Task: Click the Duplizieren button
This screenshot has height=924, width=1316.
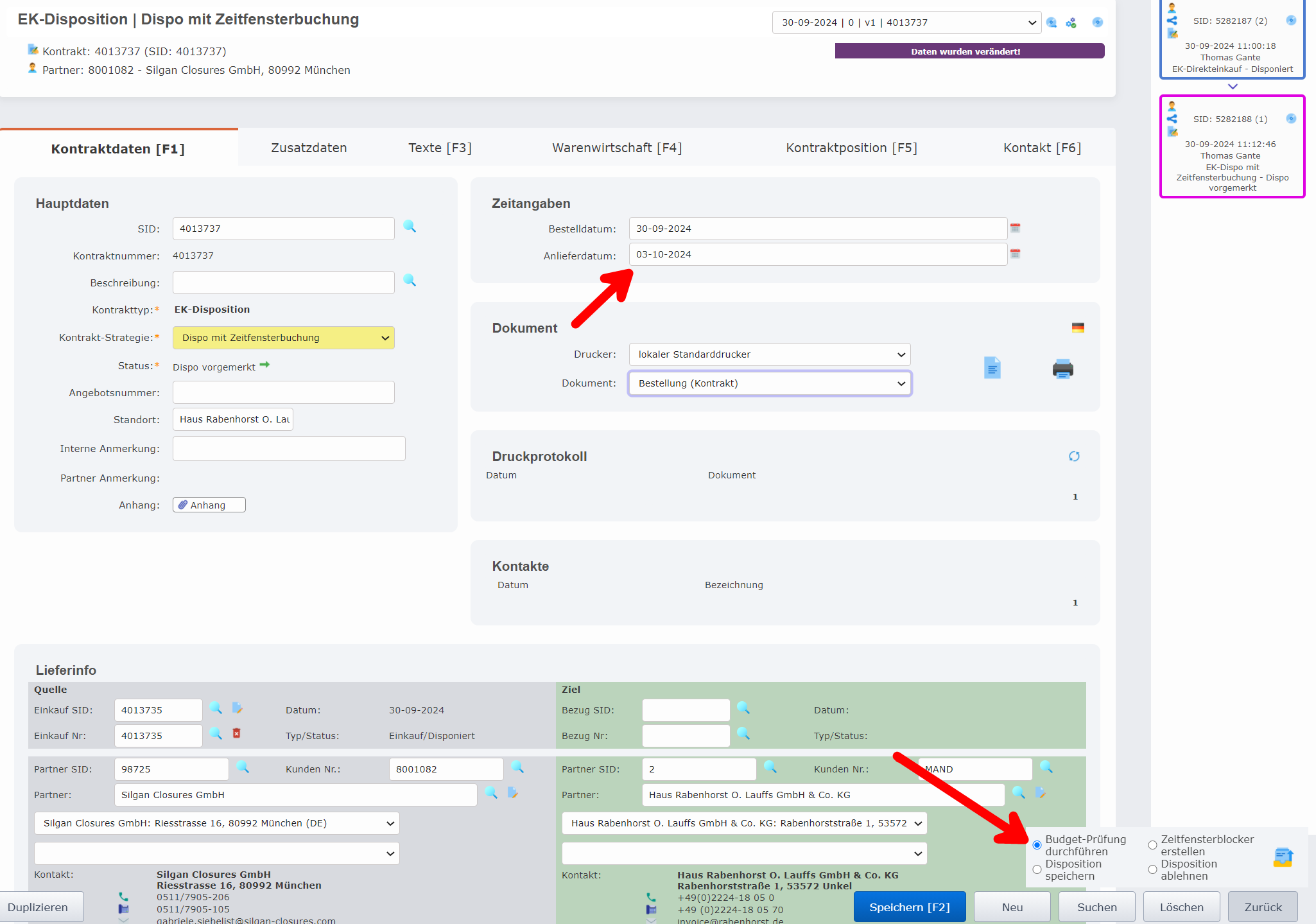Action: click(x=39, y=907)
